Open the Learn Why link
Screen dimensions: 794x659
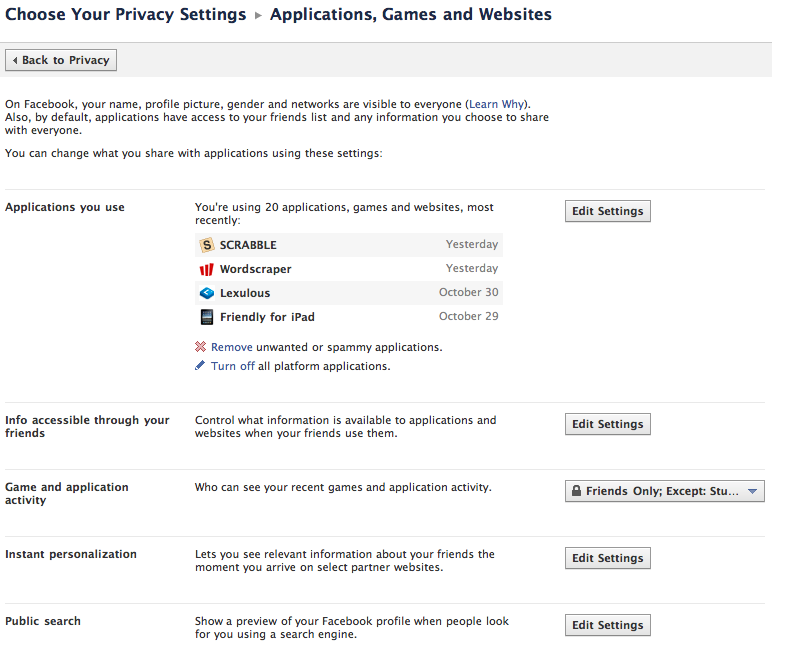pos(498,104)
